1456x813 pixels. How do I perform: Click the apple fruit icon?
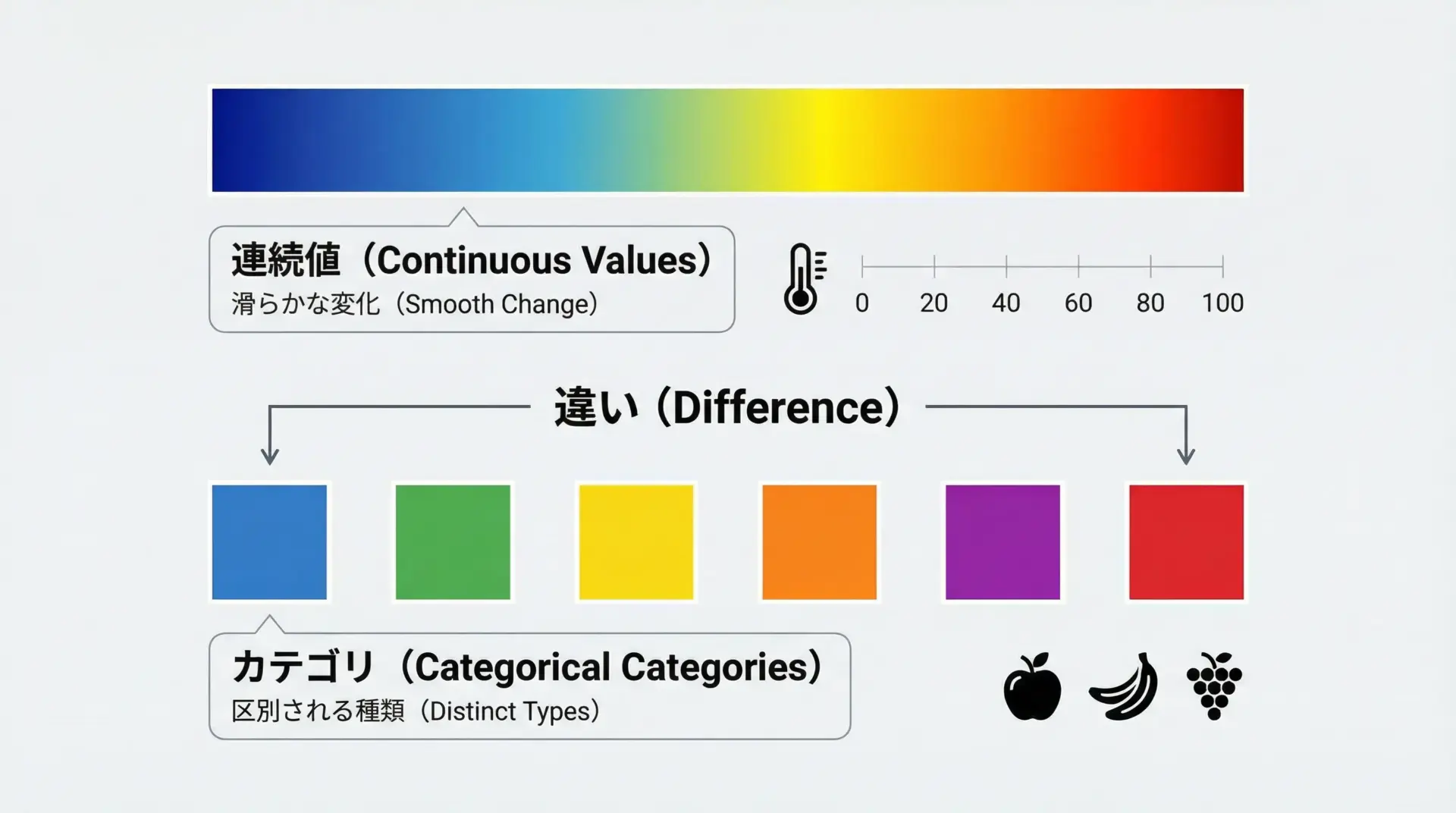click(1032, 686)
